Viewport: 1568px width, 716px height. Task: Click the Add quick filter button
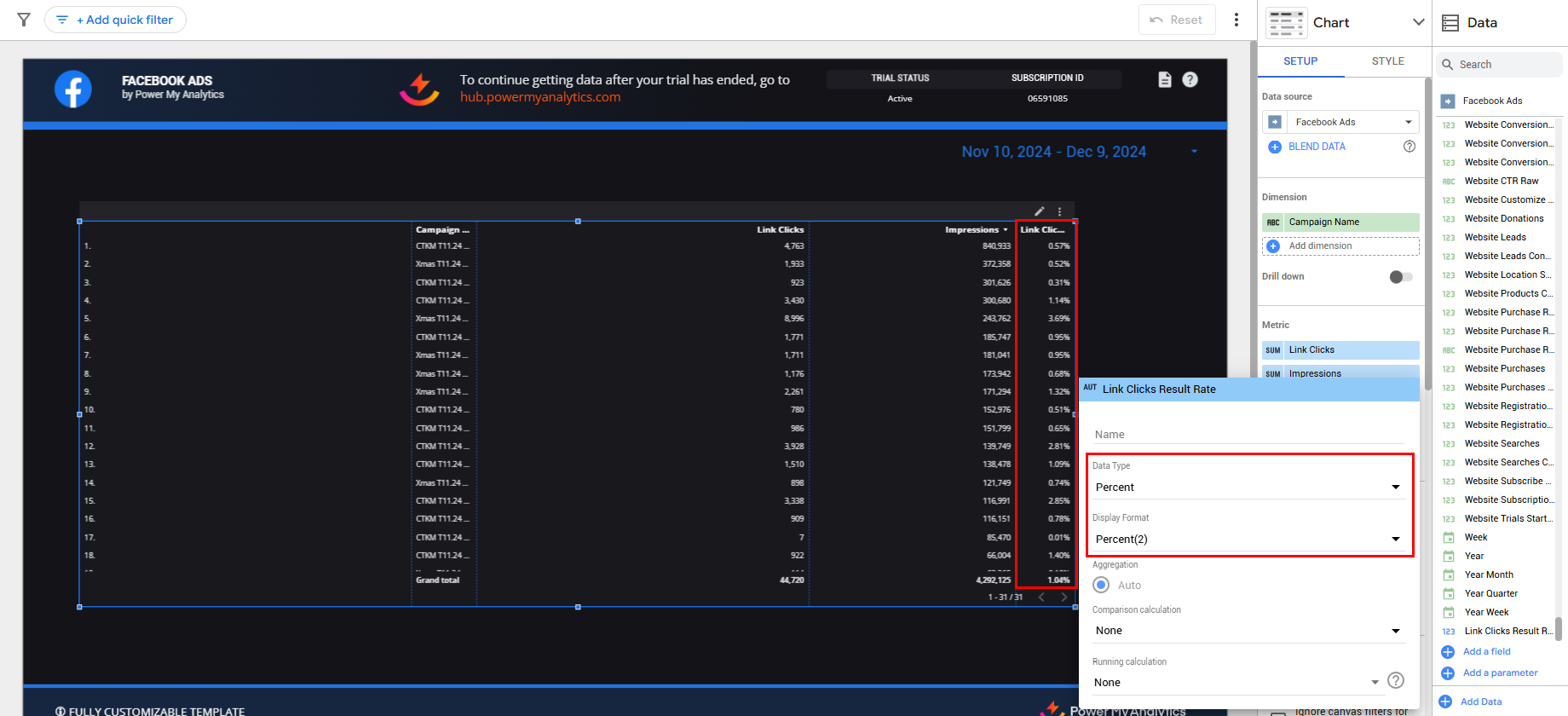[x=116, y=20]
